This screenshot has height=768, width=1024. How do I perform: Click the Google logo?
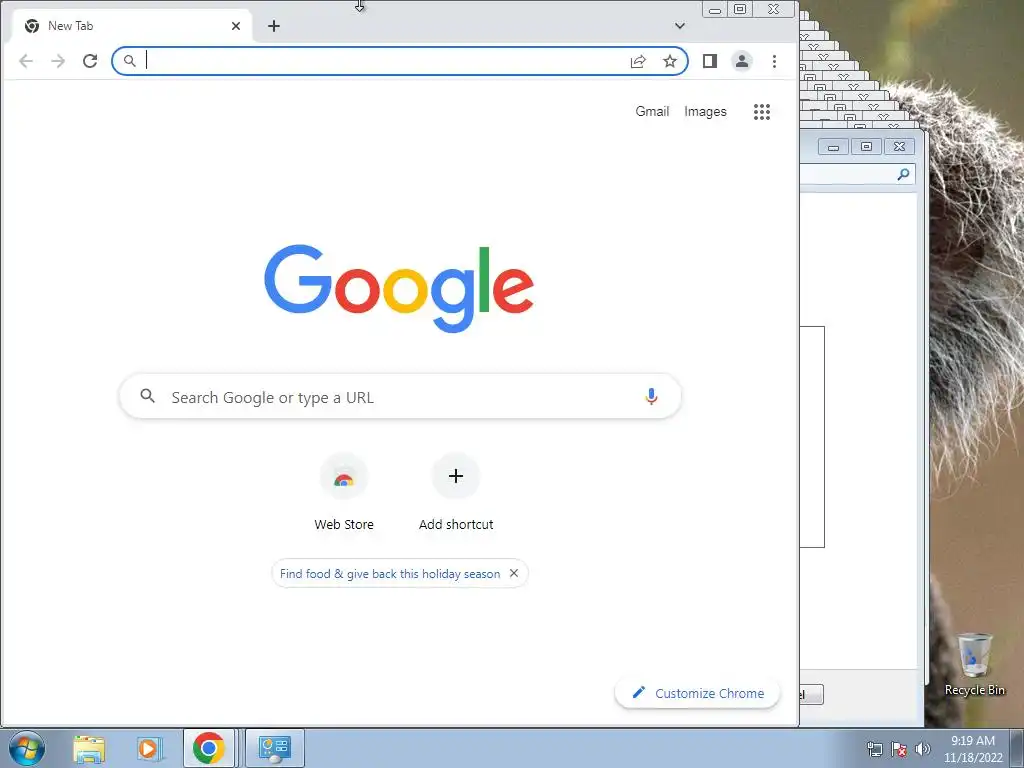[x=399, y=288]
